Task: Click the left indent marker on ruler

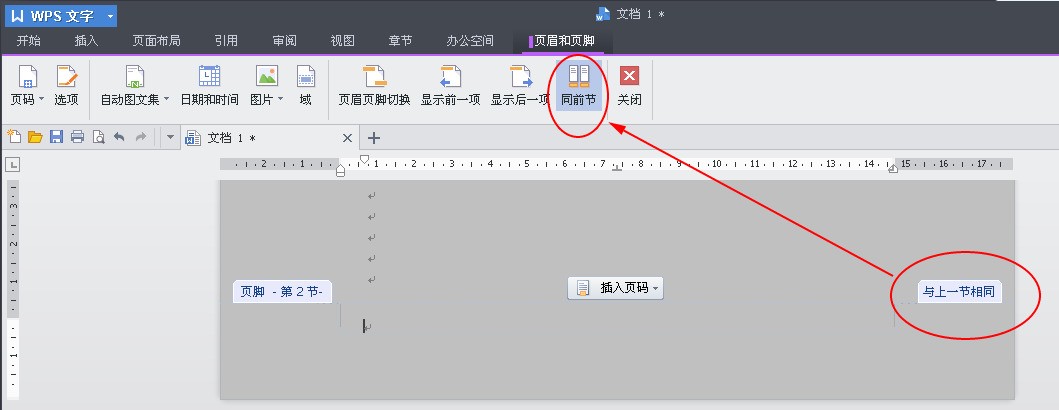Action: click(340, 172)
